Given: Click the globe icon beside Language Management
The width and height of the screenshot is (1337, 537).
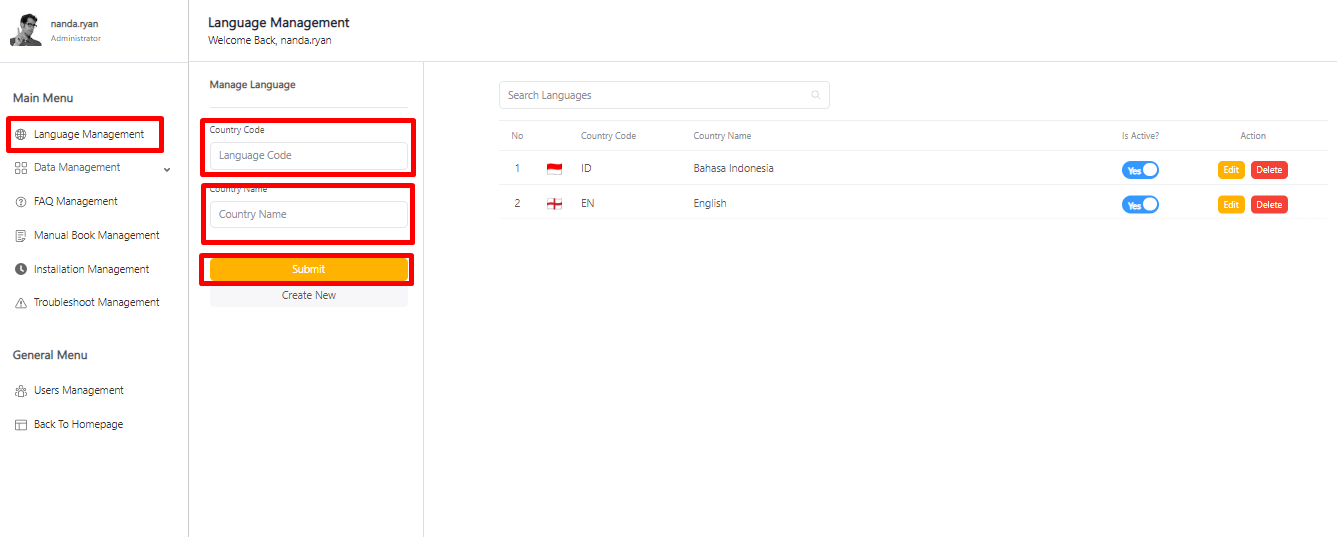Looking at the screenshot, I should pos(21,134).
